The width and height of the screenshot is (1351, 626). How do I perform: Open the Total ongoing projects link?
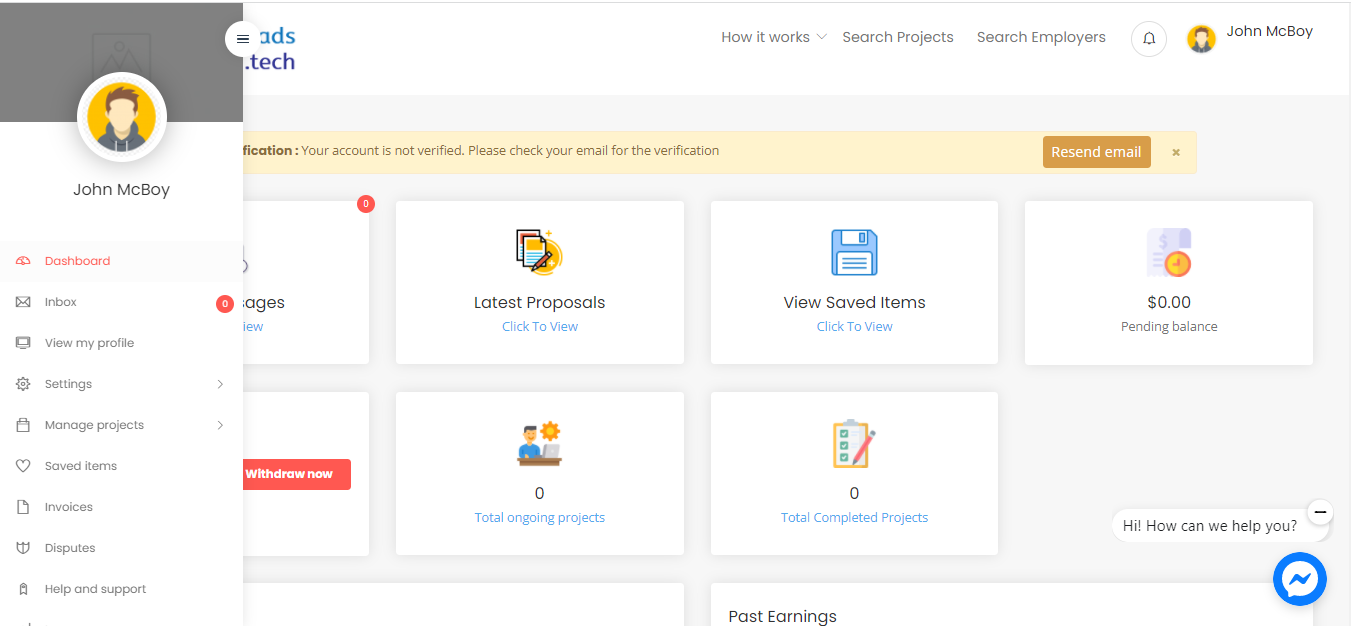(x=540, y=517)
